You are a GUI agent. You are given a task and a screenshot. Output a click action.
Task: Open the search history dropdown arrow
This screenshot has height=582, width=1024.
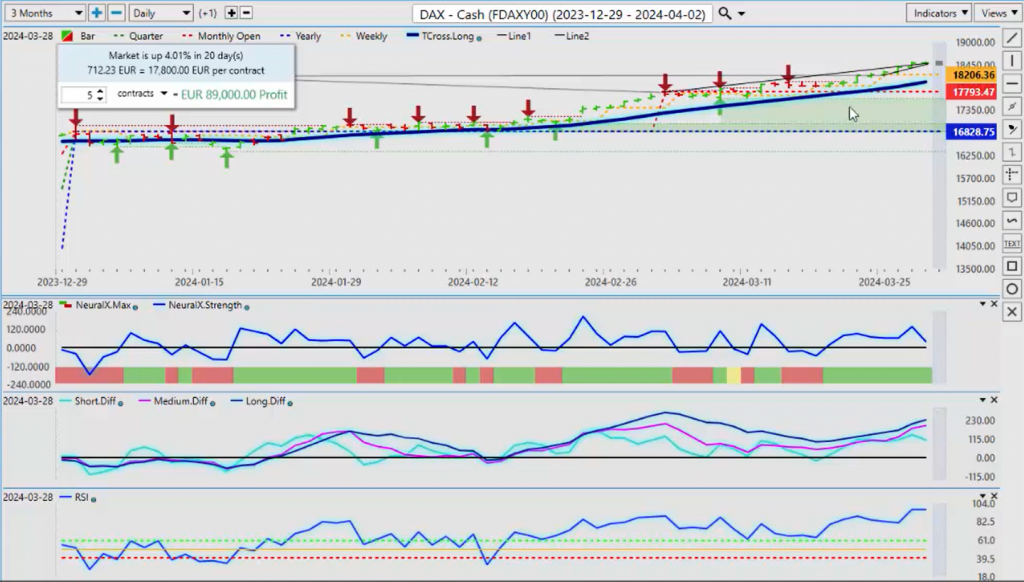[x=741, y=14]
